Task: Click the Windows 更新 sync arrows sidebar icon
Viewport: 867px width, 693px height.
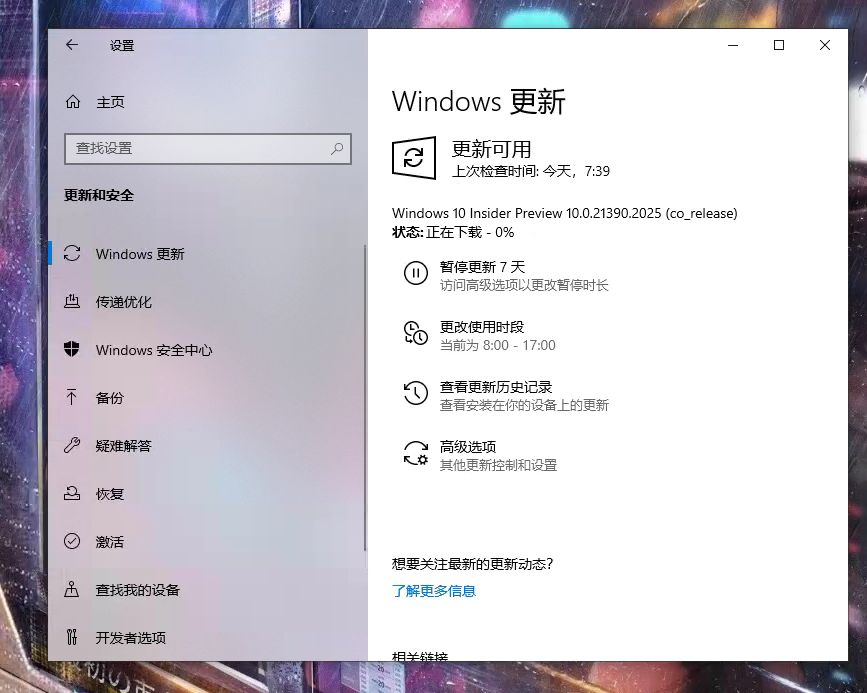Action: tap(72, 253)
